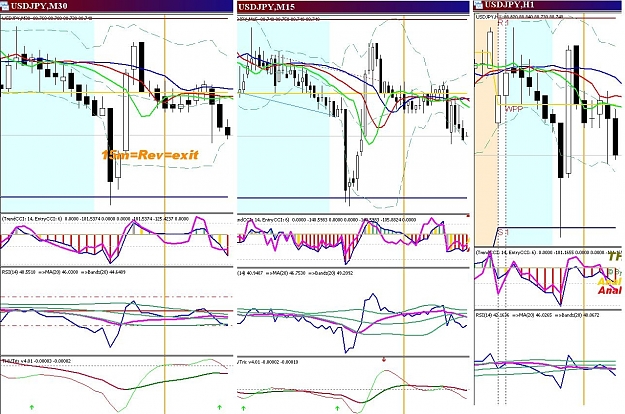Activate the USDJPY,M15 chart title bar
The height and width of the screenshot is (414, 625).
point(353,6)
